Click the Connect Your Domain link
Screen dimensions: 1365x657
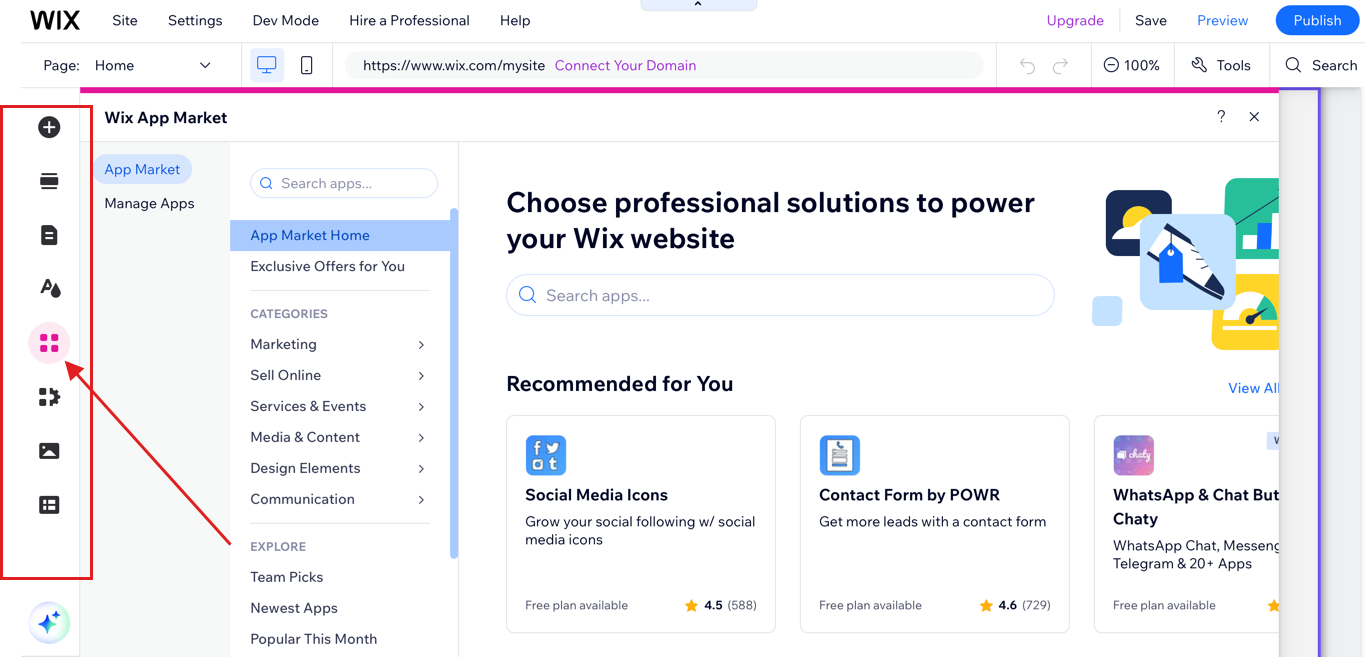625,65
